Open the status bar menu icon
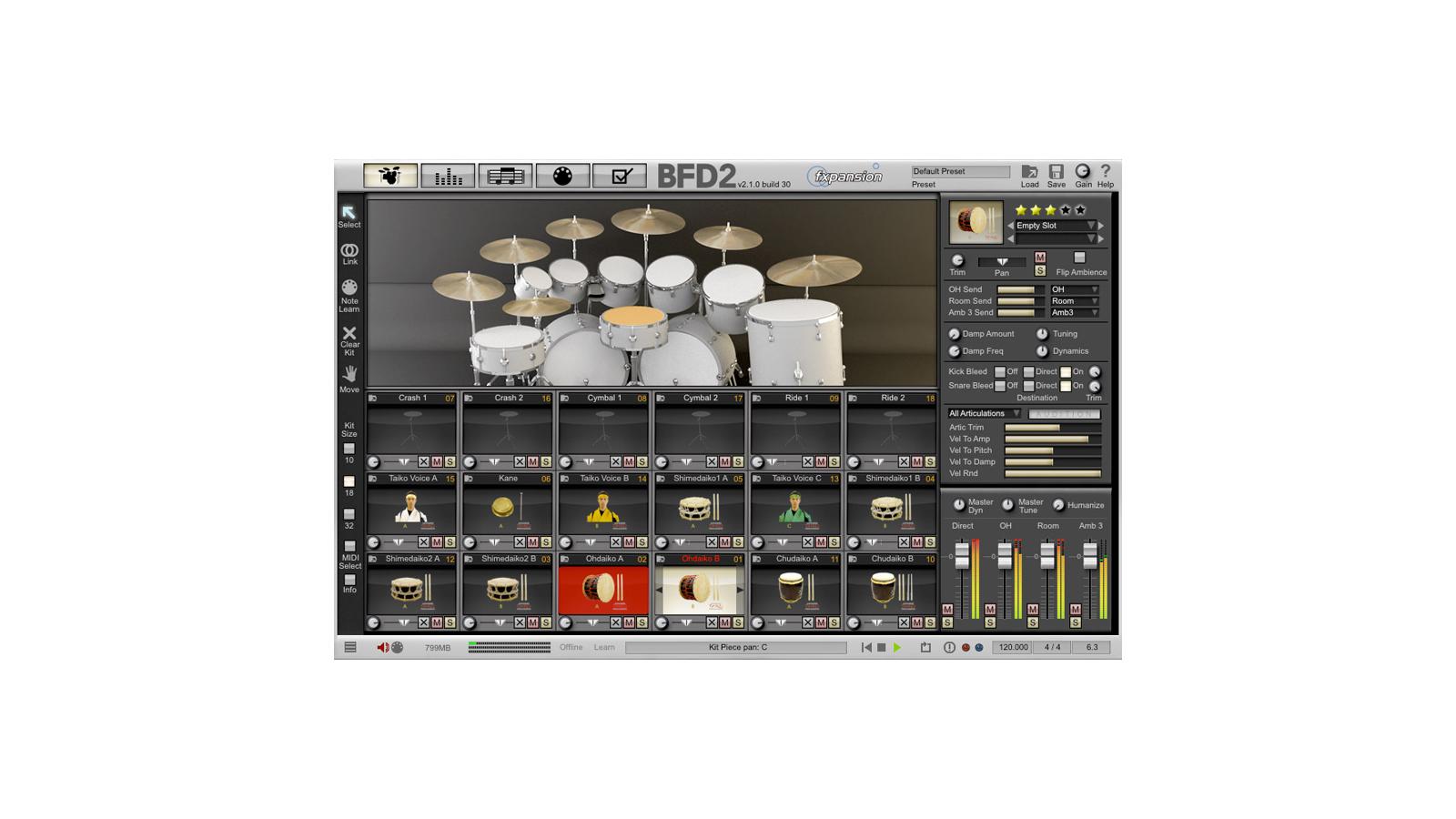Screen dimensions: 1456x819 coord(350,648)
